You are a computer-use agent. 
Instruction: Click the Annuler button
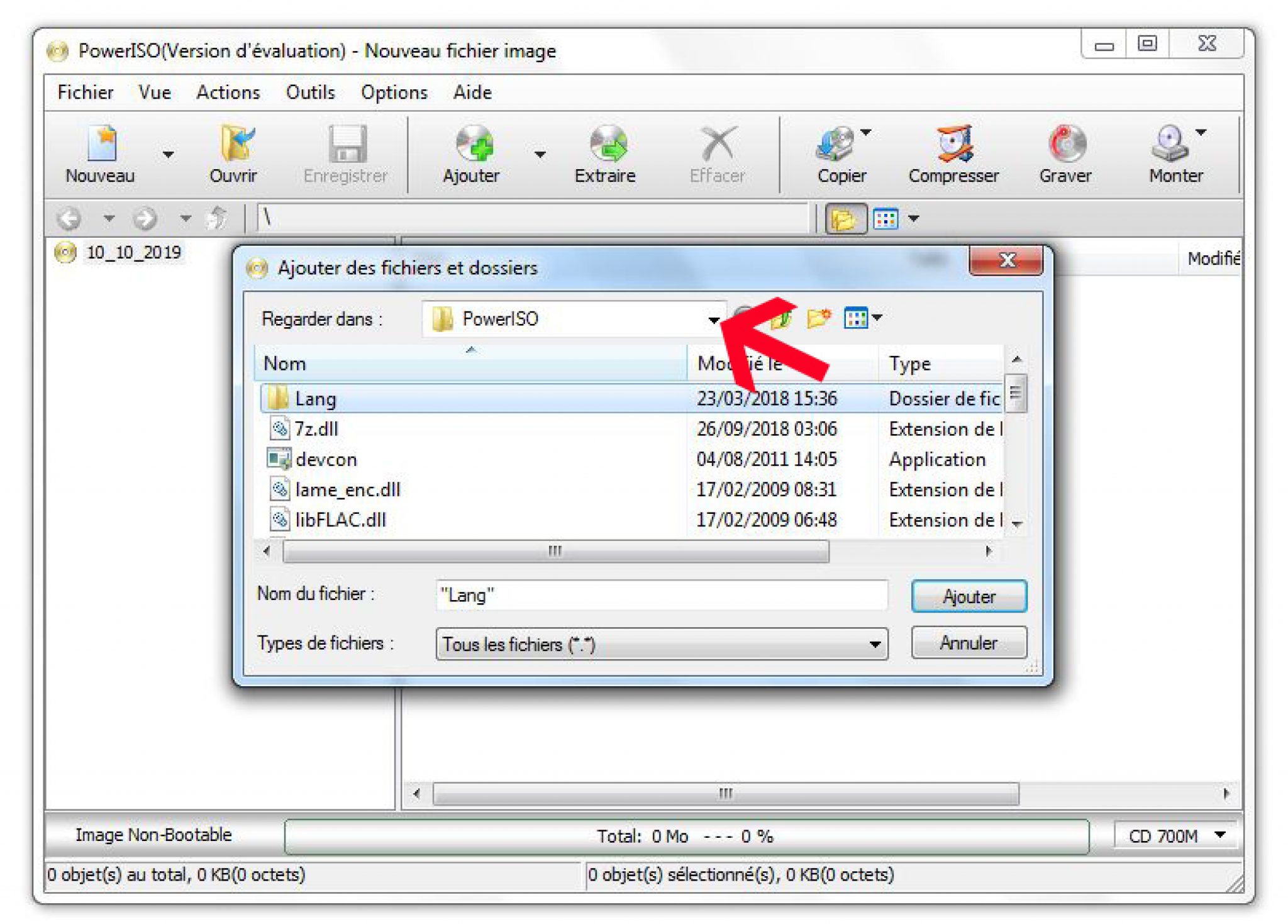click(969, 643)
